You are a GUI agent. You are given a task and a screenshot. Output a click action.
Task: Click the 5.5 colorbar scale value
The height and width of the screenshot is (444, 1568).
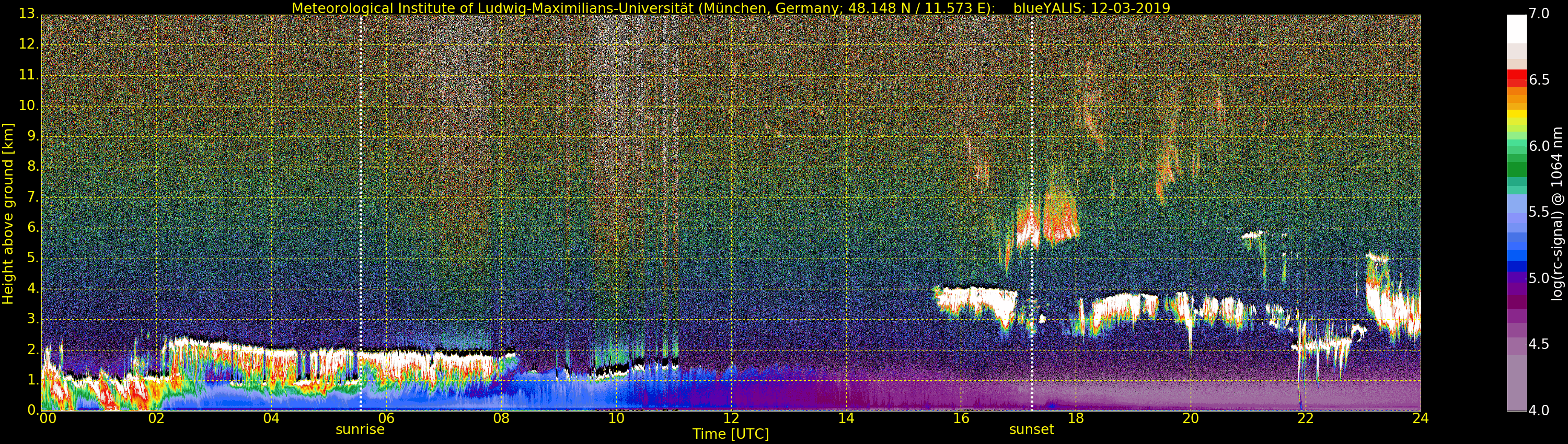(1539, 212)
